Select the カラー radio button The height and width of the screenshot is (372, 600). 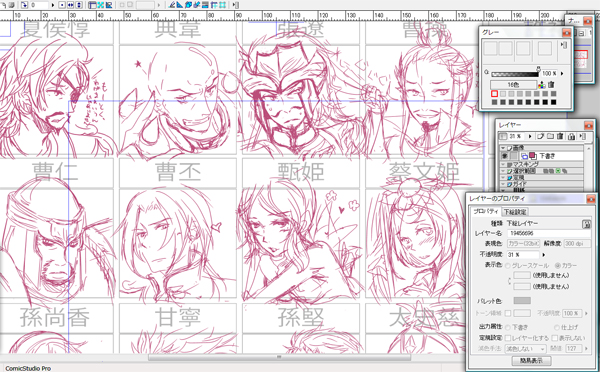pyautogui.click(x=558, y=265)
